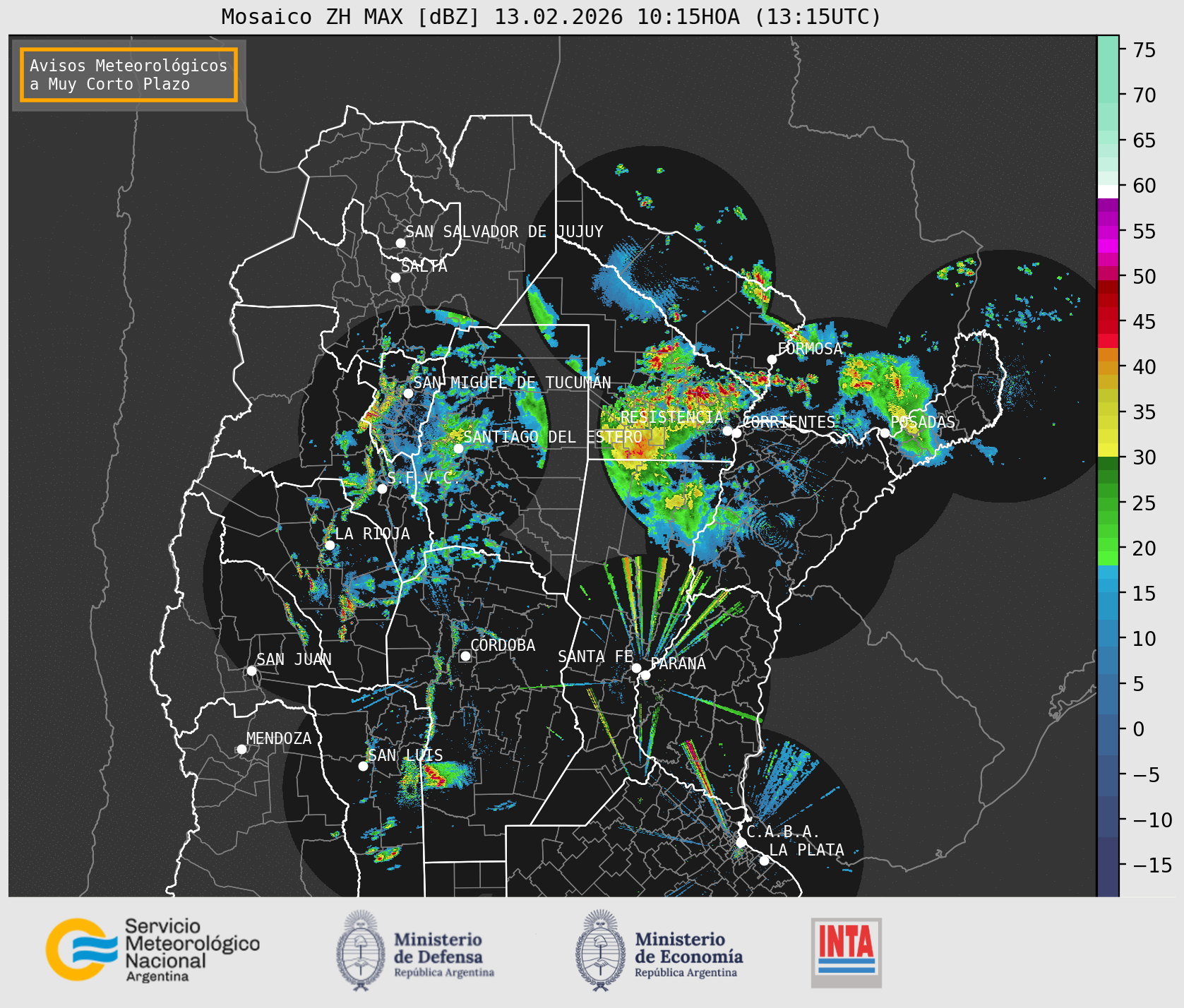Image resolution: width=1184 pixels, height=1008 pixels.
Task: Click the white 60 dBZ band on color bar
Action: coord(1108,191)
